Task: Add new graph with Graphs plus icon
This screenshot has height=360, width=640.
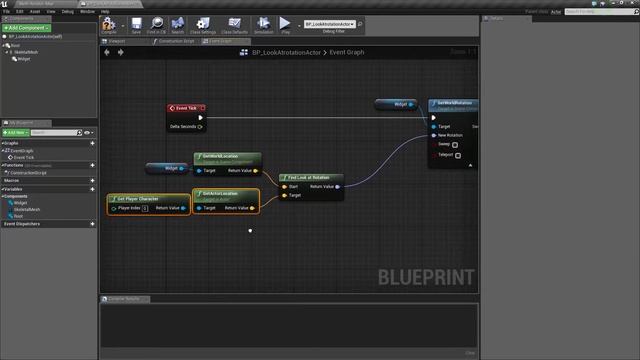Action: coord(92,143)
